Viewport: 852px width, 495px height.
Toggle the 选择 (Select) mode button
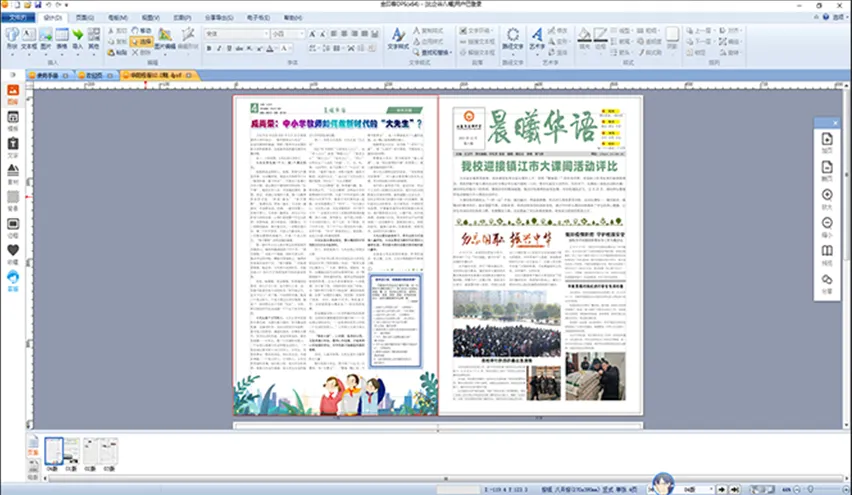pos(141,42)
